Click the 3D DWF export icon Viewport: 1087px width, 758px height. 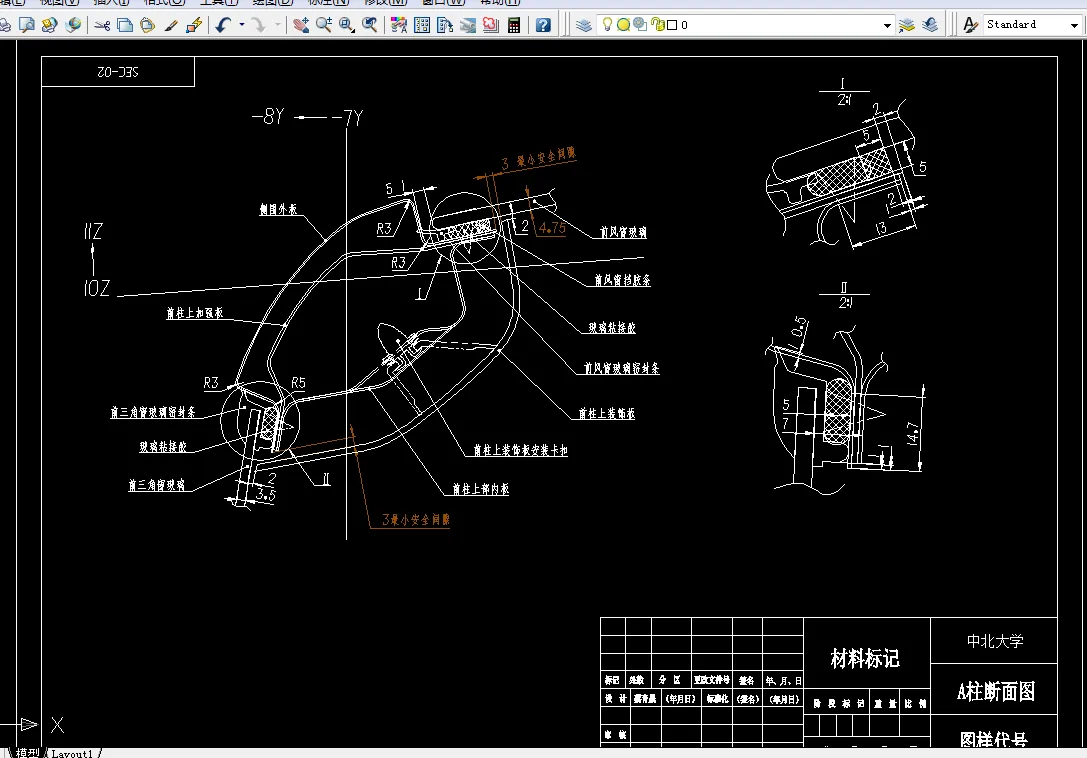(x=73, y=25)
